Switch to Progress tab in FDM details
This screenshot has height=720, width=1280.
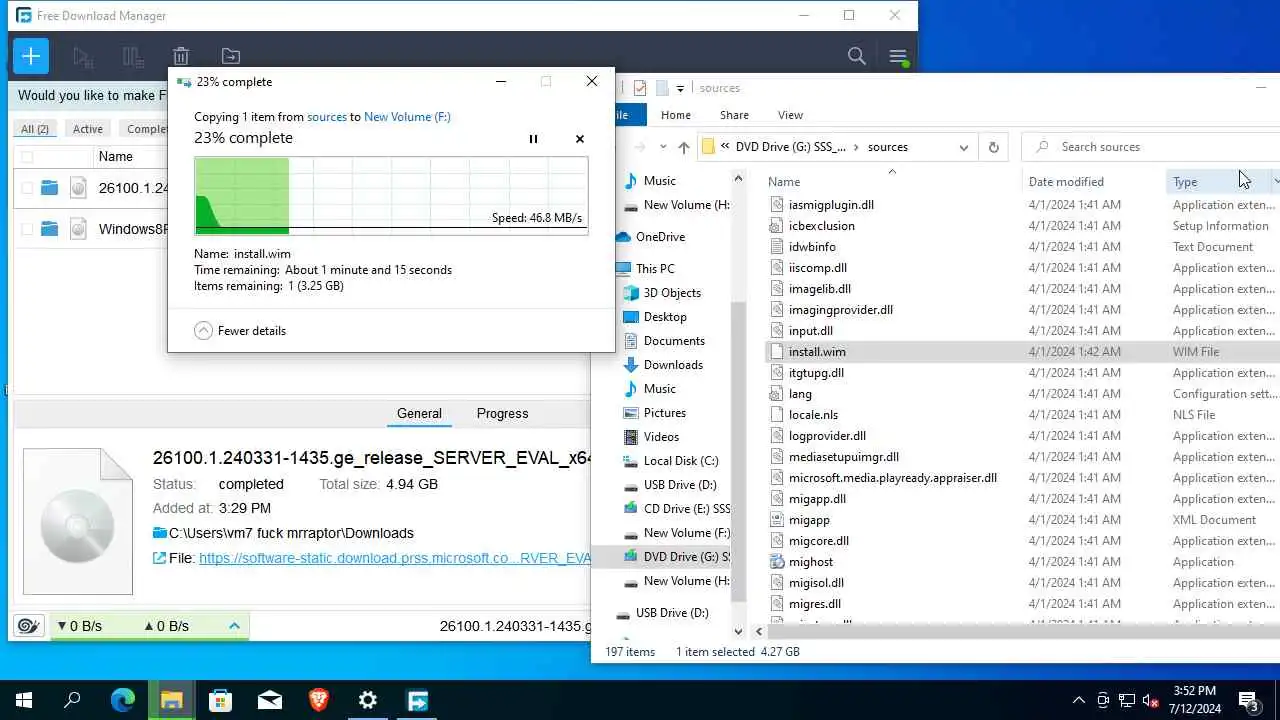pos(502,413)
